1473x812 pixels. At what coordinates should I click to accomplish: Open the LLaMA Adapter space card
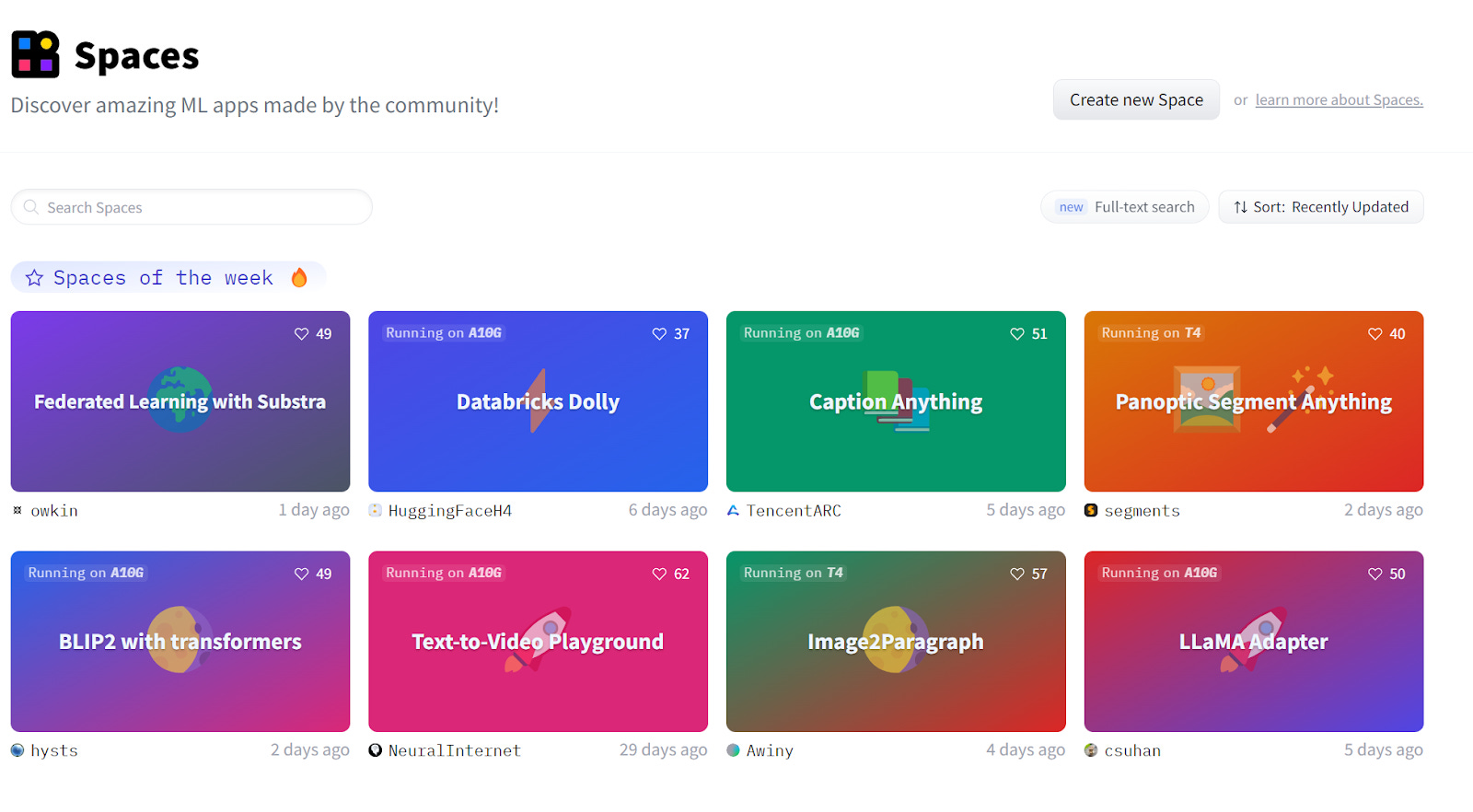(1254, 642)
